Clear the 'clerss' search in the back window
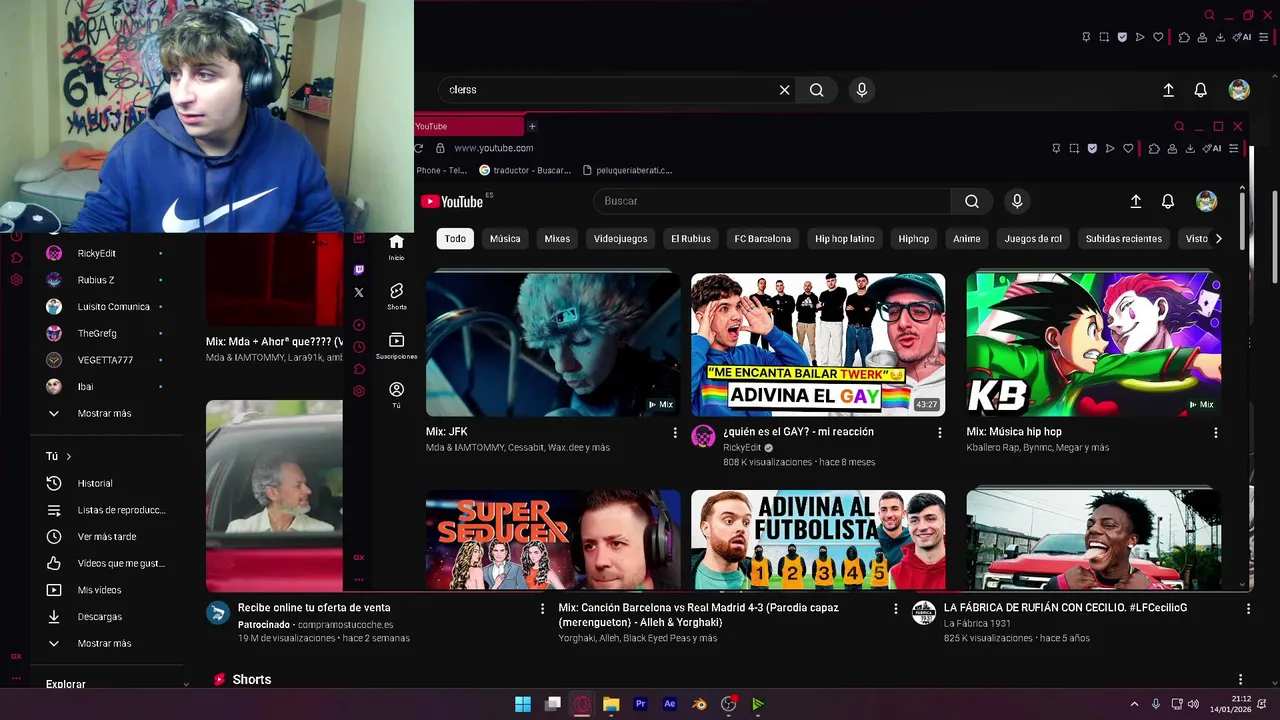 tap(785, 90)
